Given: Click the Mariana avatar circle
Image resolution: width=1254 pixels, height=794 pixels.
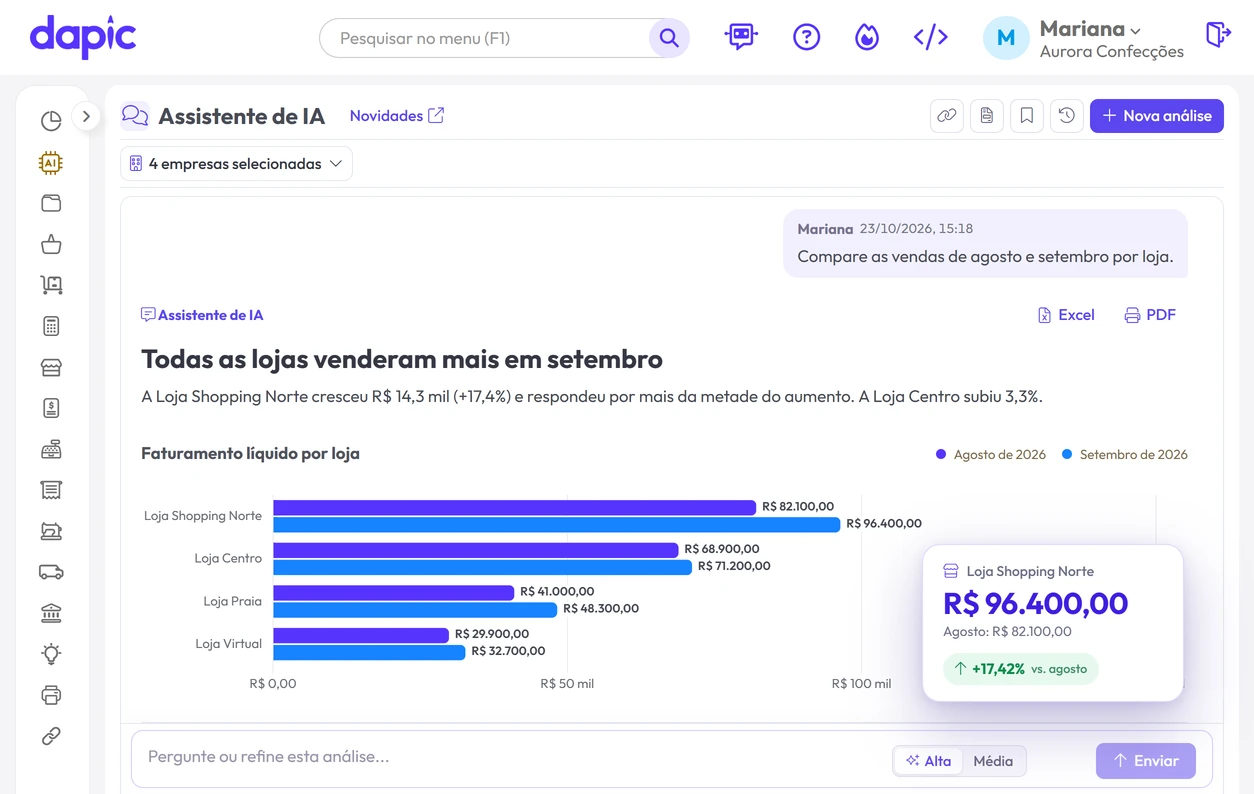Looking at the screenshot, I should [1006, 38].
